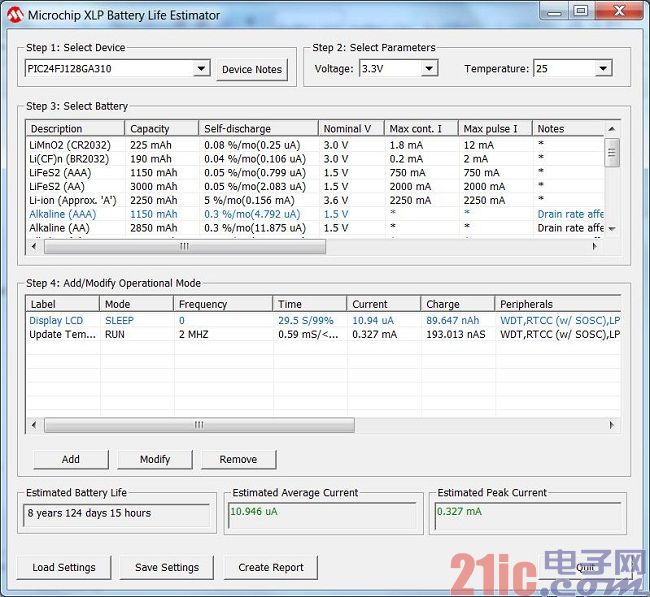650x597 pixels.
Task: Click the Estimated Battery Life field
Action: (116, 514)
